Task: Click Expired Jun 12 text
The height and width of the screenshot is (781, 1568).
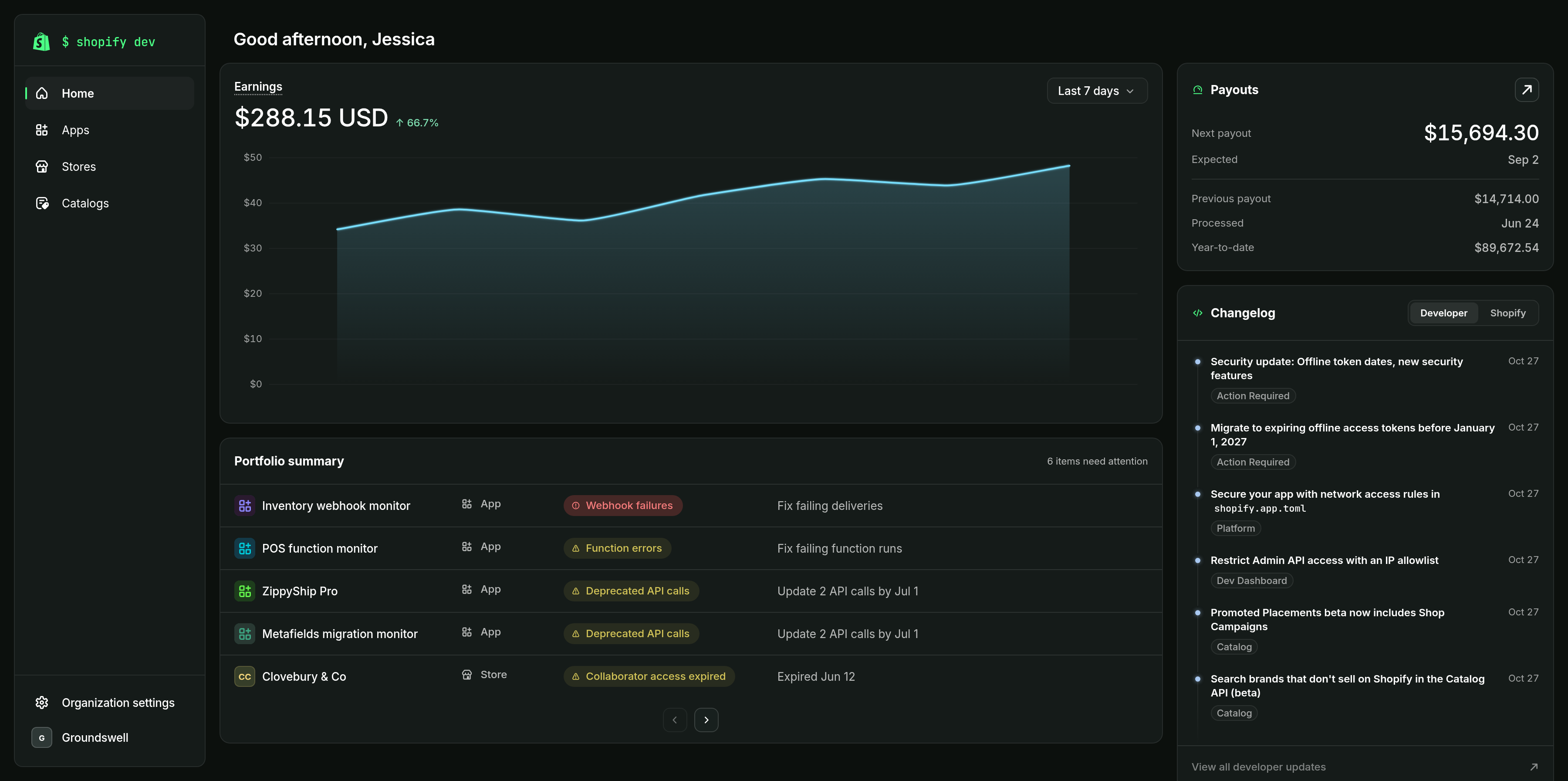Action: pyautogui.click(x=816, y=676)
